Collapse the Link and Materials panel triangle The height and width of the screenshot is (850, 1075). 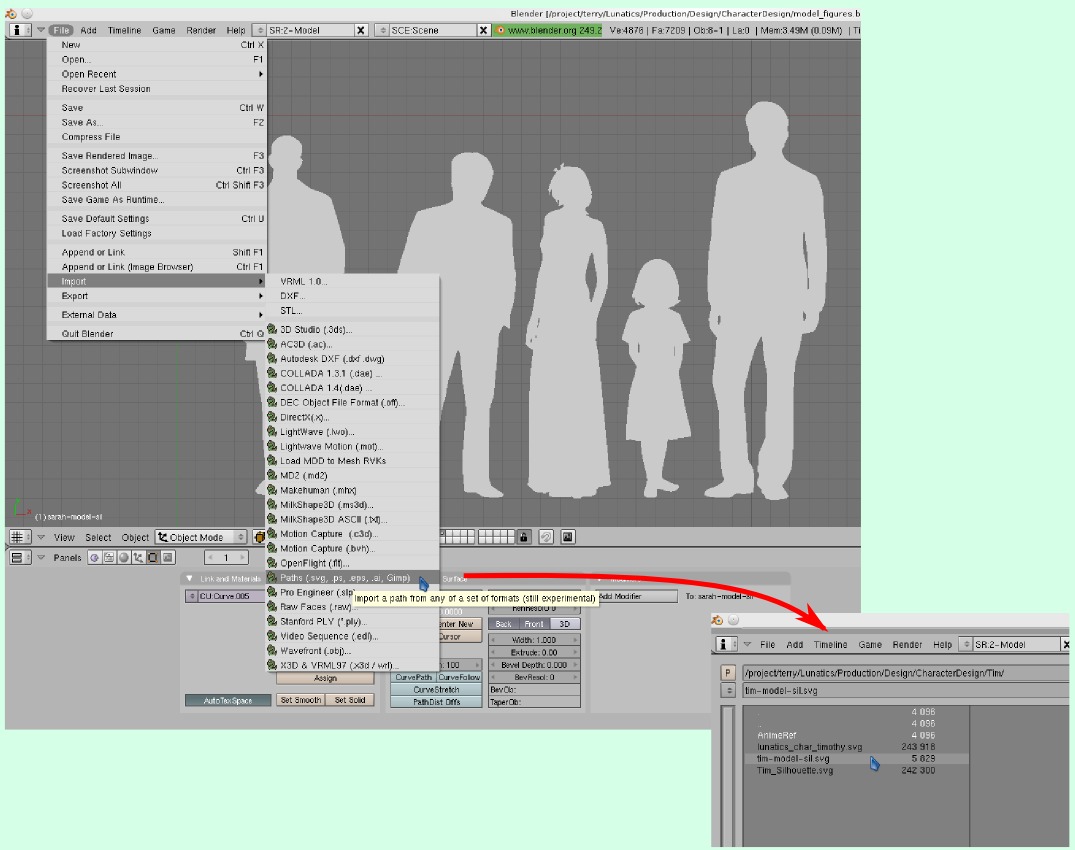click(x=189, y=579)
